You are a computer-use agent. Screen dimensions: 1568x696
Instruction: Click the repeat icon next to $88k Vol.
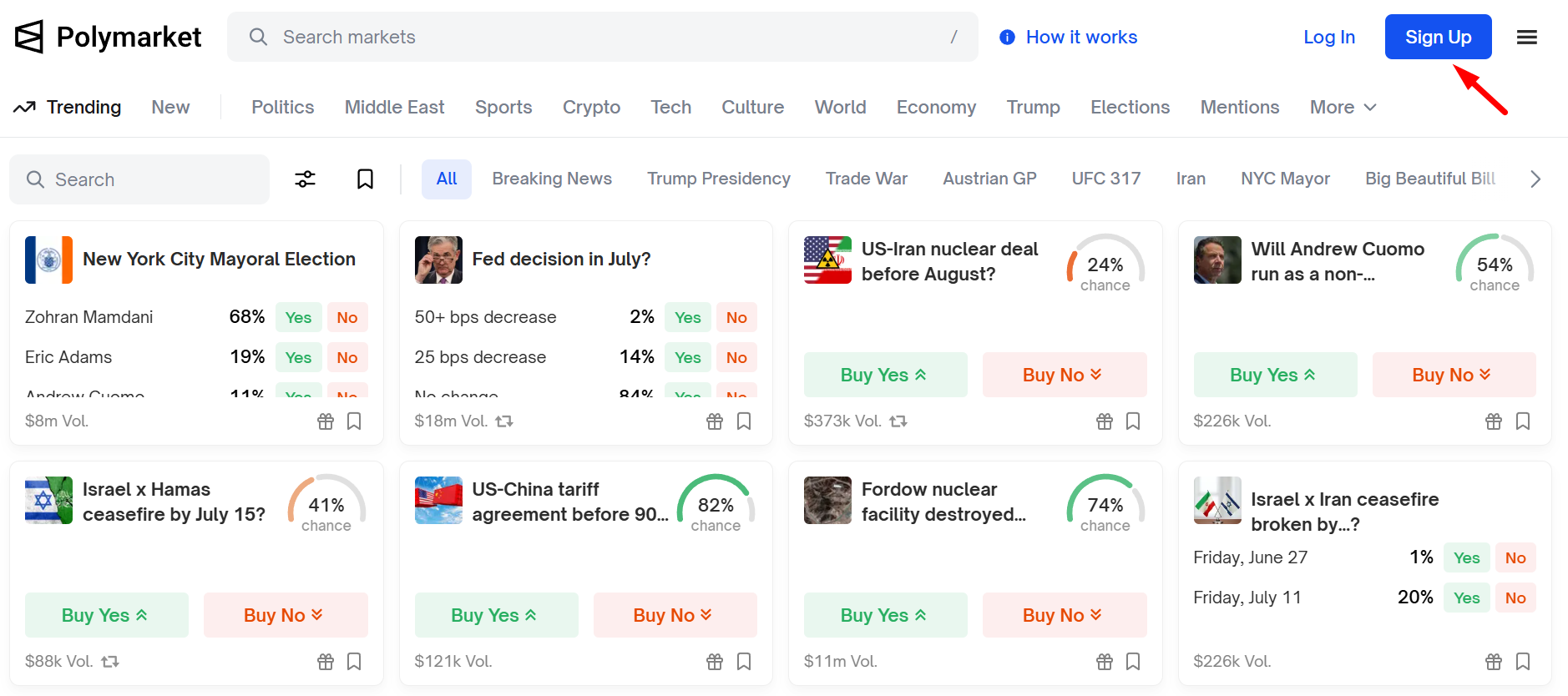[110, 662]
